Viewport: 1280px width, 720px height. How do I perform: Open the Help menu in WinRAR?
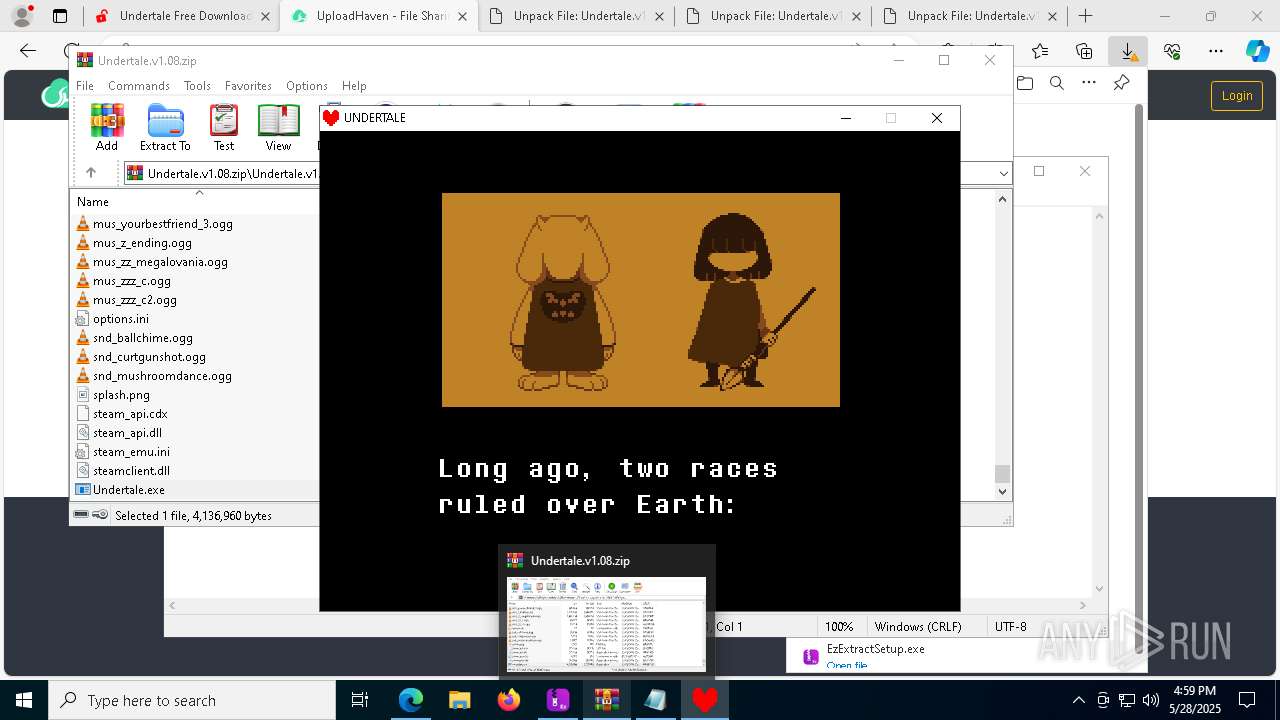[354, 86]
